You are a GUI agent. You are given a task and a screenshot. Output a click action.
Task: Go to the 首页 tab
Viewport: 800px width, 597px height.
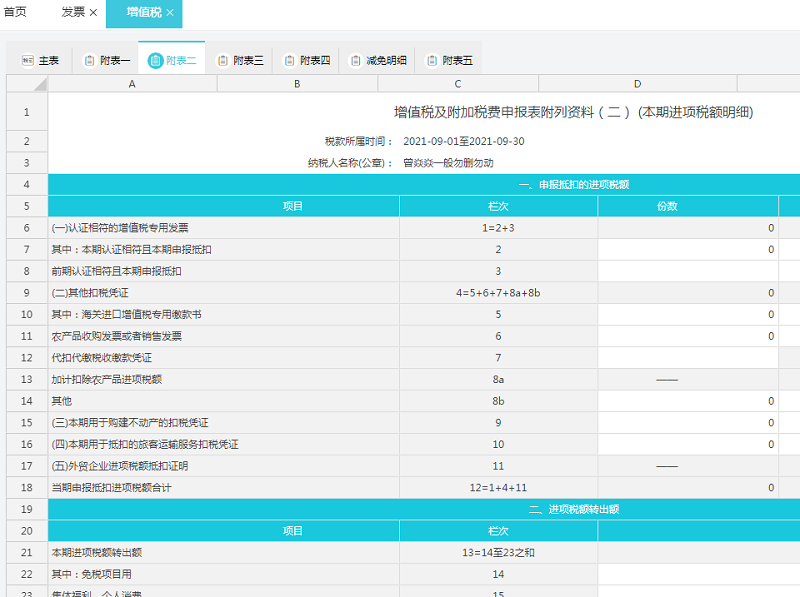coord(15,13)
